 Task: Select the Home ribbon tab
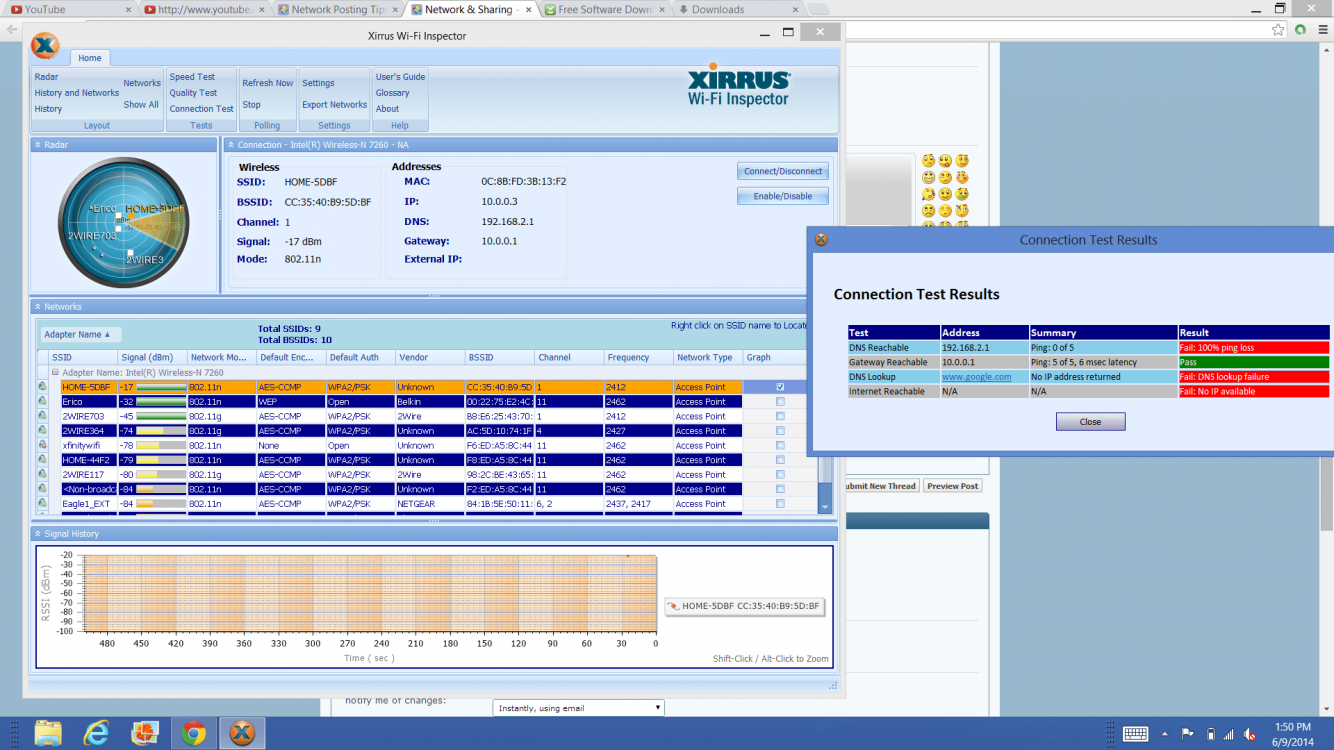coord(90,58)
